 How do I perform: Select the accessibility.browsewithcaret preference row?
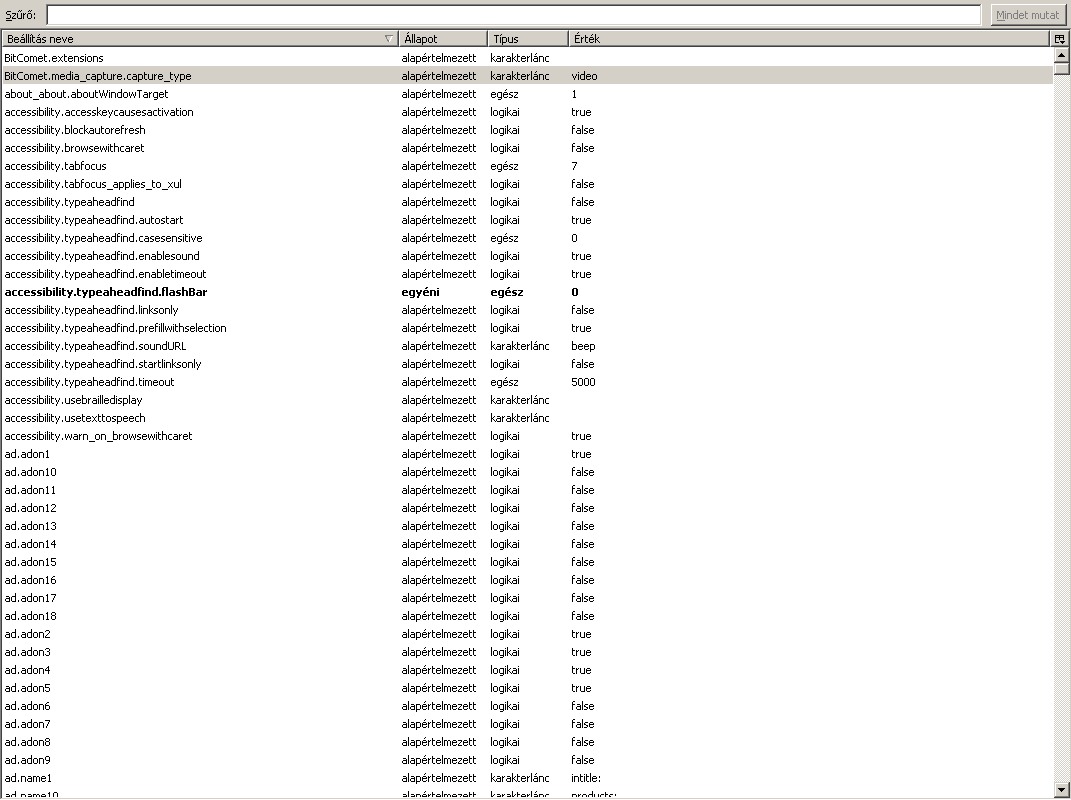point(74,148)
